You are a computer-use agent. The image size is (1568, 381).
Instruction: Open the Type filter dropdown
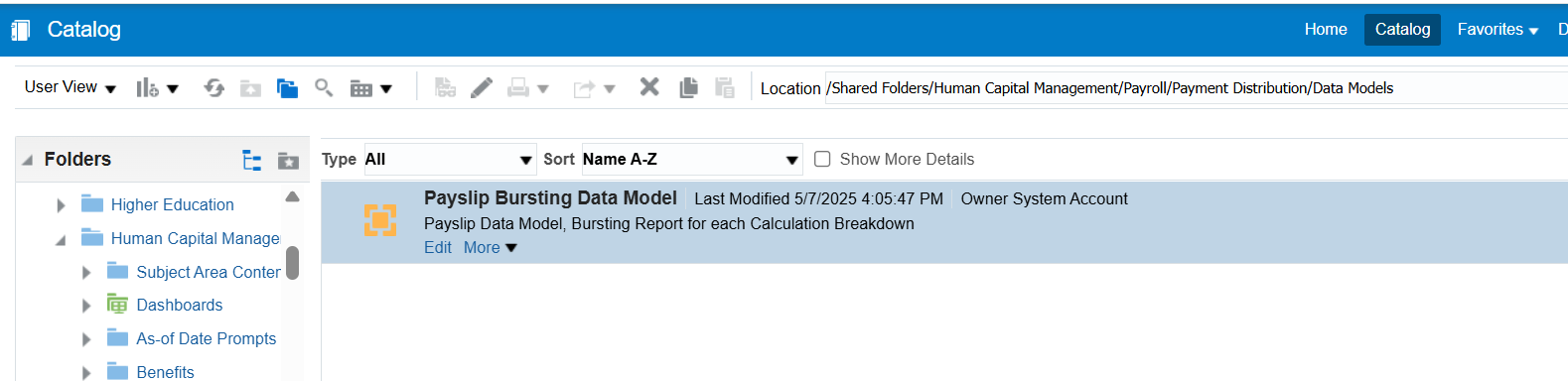(450, 159)
